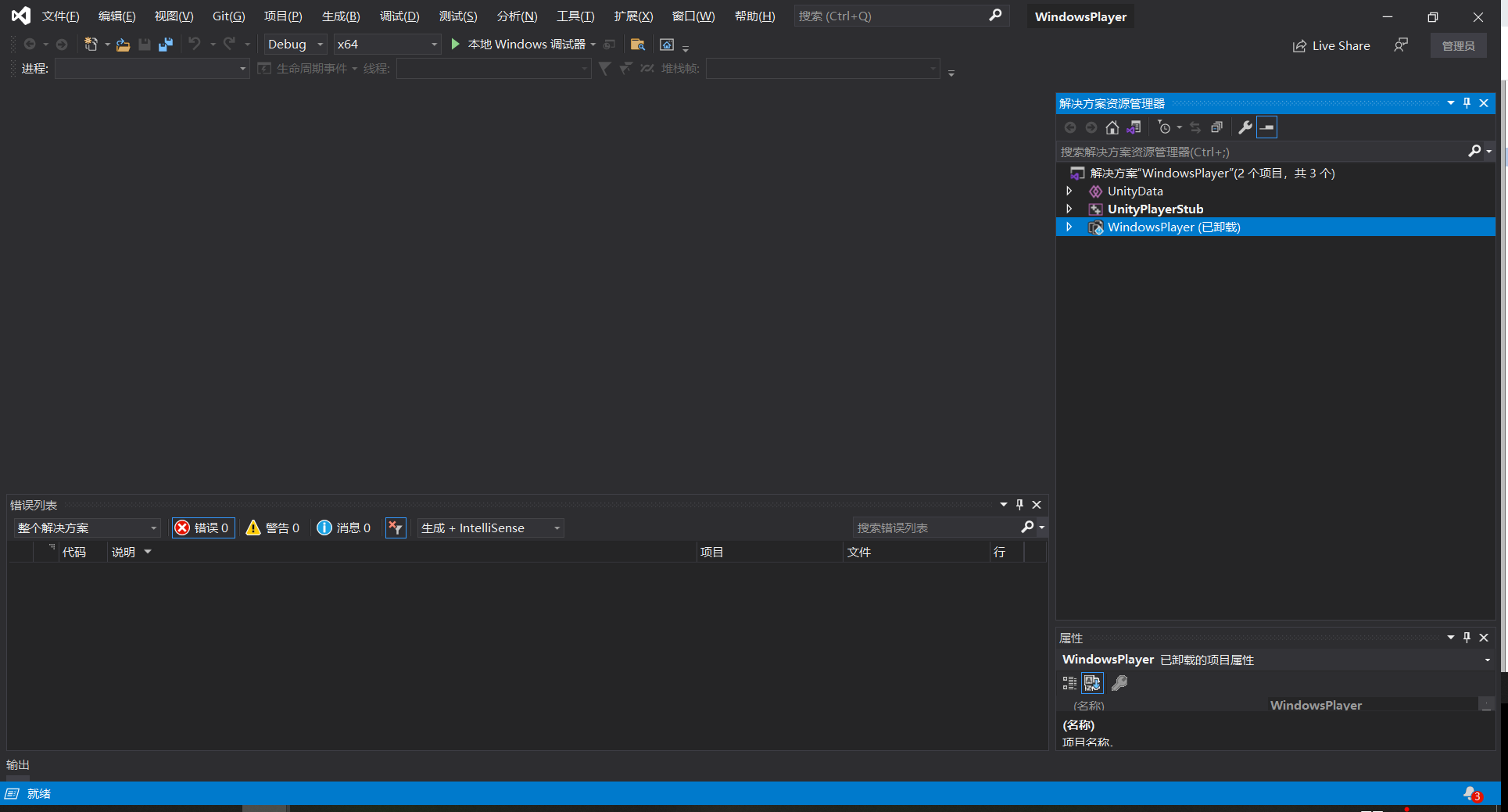Screen dimensions: 1508x812
Task: Select the 解决方案"WindowsPlayer" root node
Action: (1212, 173)
